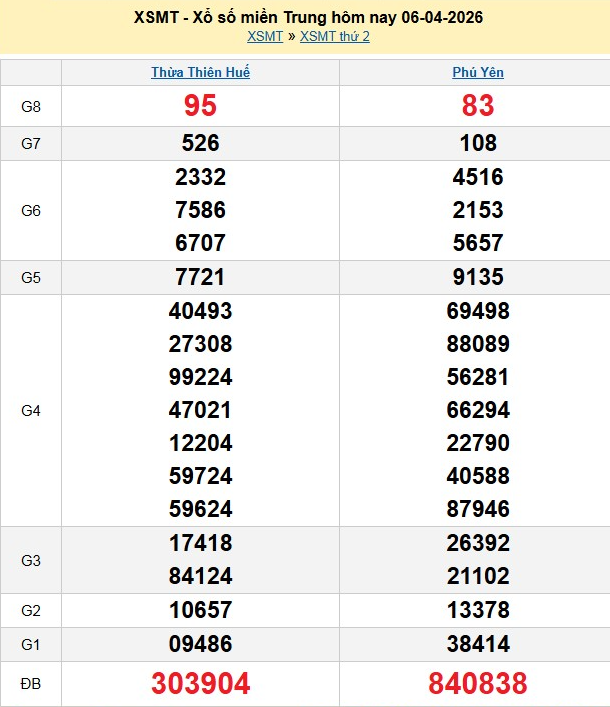Click Thừa Thiên Huế G8 number 95
Screen dimensions: 610x707
(x=200, y=106)
